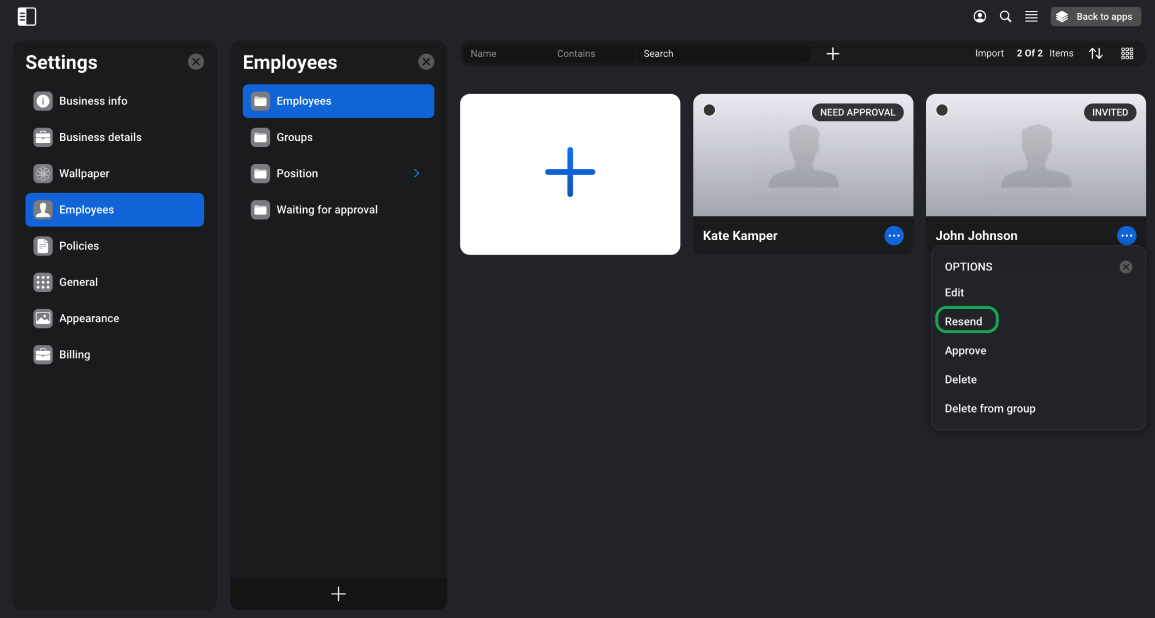Open Business info settings

point(115,101)
